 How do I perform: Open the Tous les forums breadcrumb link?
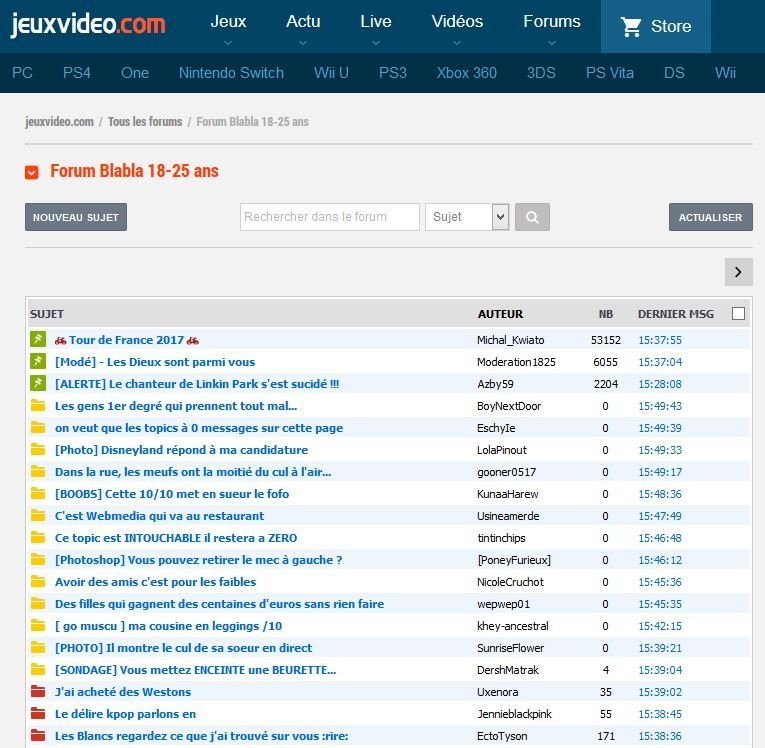point(145,122)
